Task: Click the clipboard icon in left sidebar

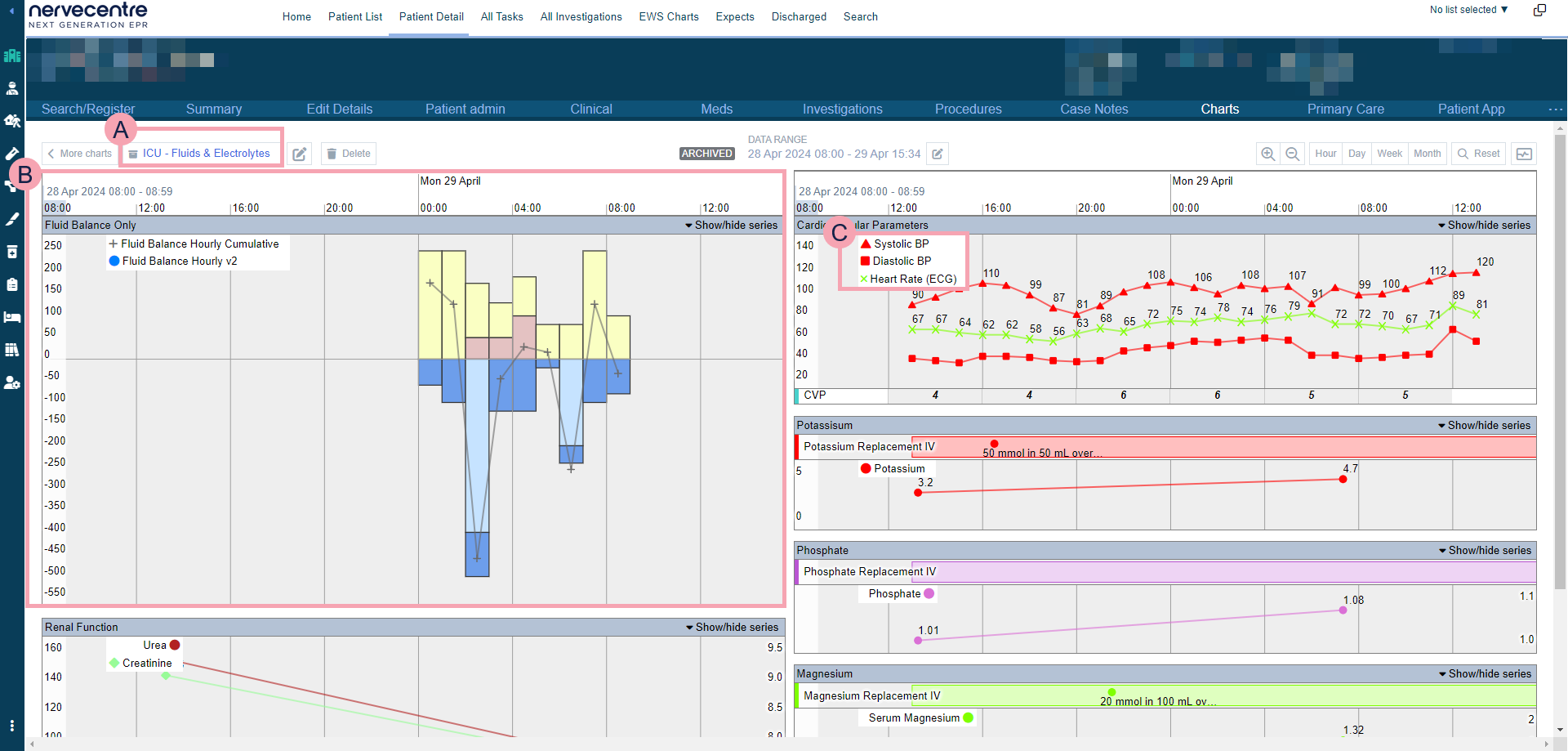Action: (x=12, y=284)
